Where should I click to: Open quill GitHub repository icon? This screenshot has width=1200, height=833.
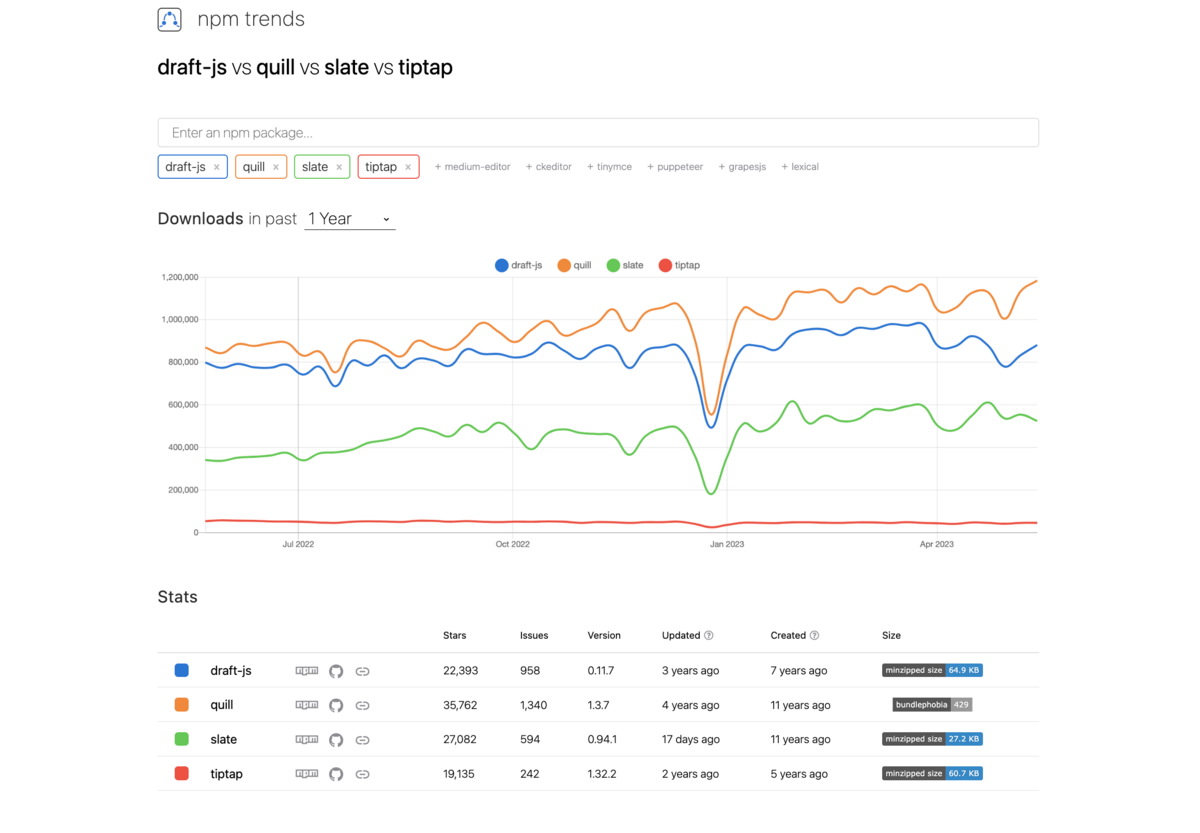(336, 705)
